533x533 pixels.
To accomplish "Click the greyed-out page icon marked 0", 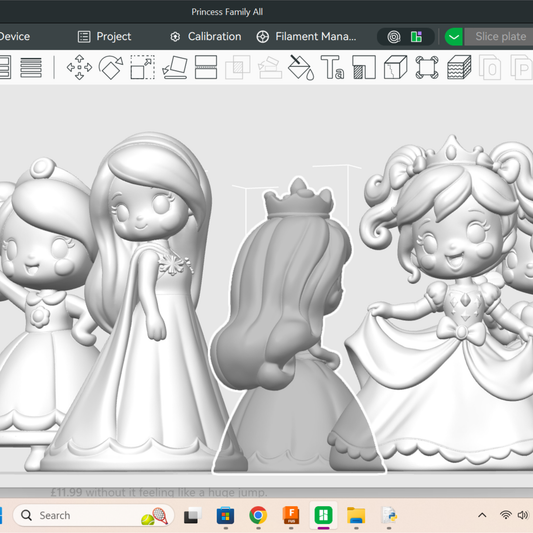I will click(x=490, y=67).
